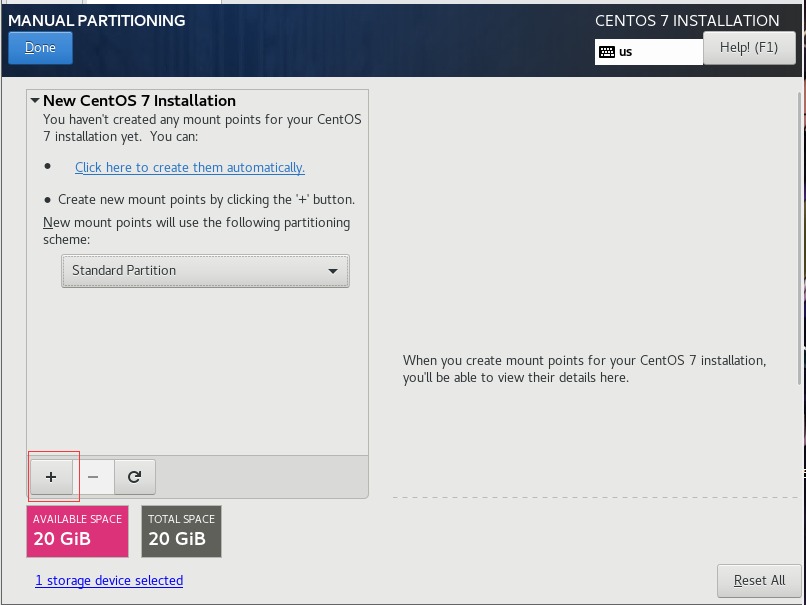Click the keyboard layout icon
This screenshot has height=605, width=806.
(x=607, y=52)
